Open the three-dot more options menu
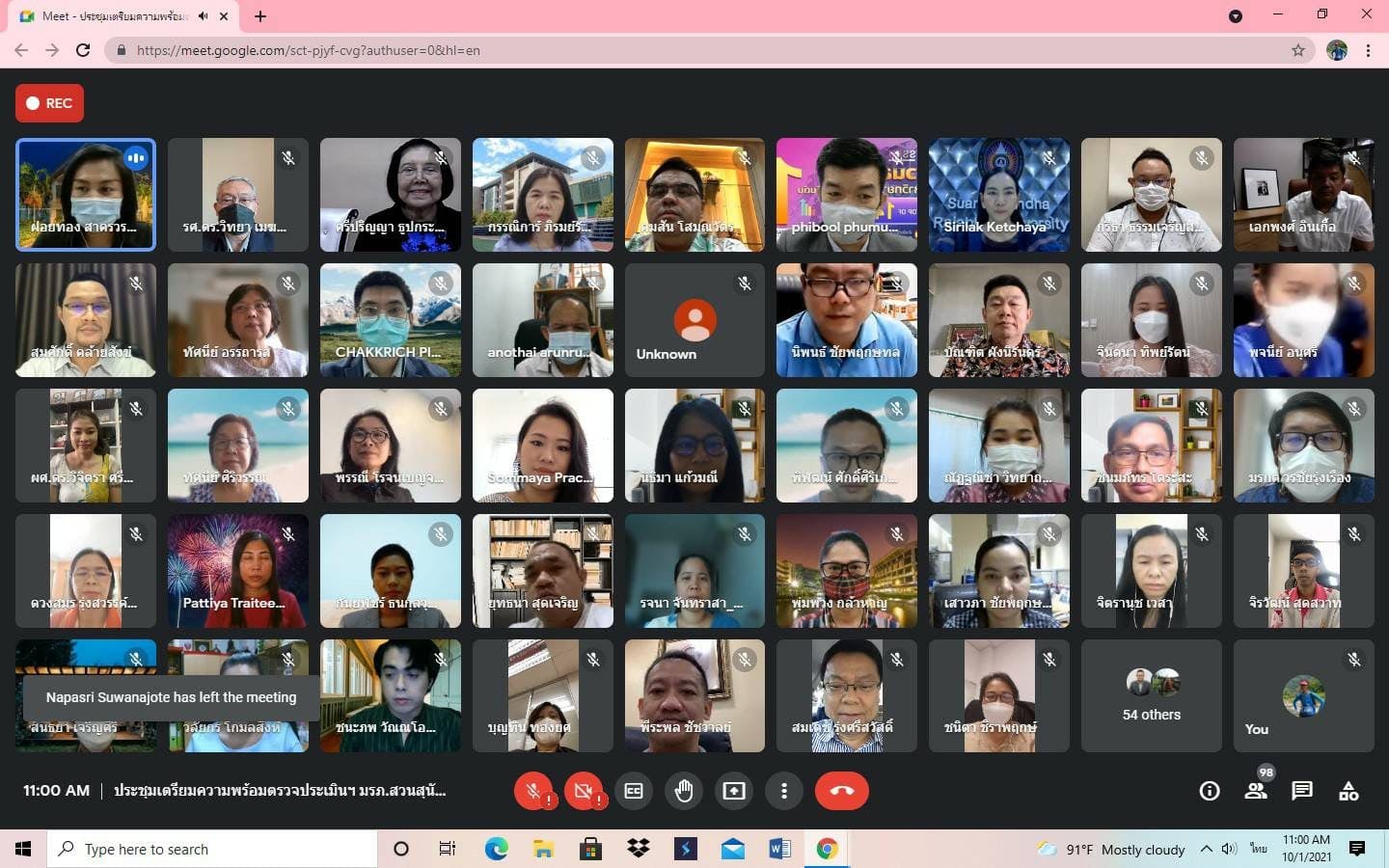 pos(784,791)
